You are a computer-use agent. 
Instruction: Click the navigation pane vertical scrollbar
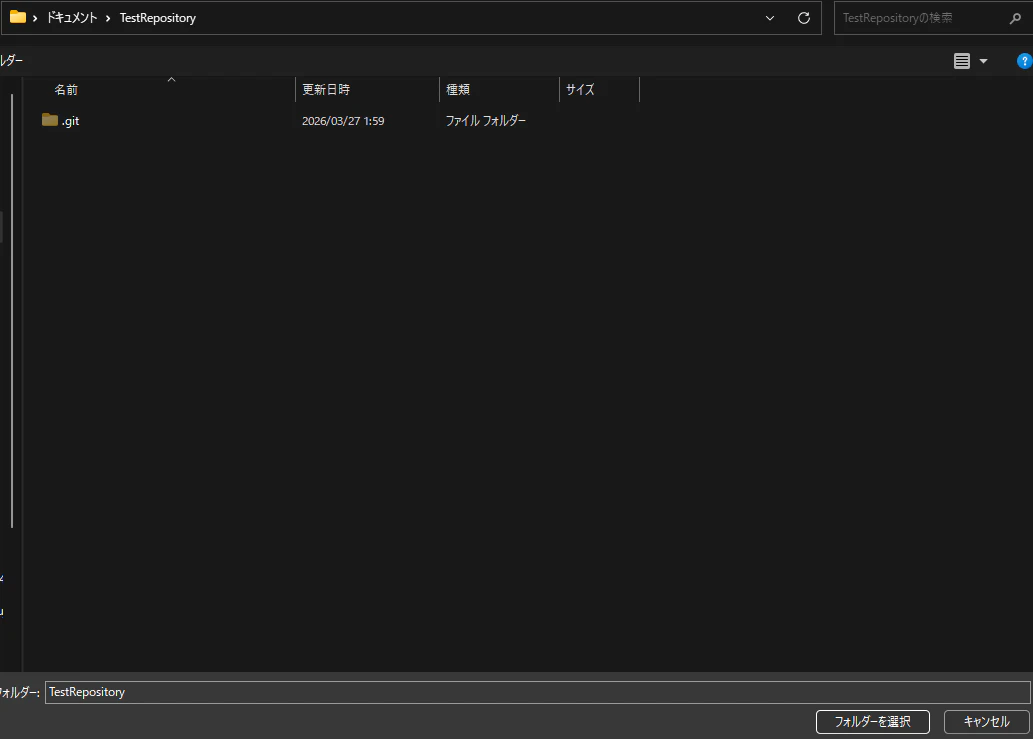(x=12, y=311)
